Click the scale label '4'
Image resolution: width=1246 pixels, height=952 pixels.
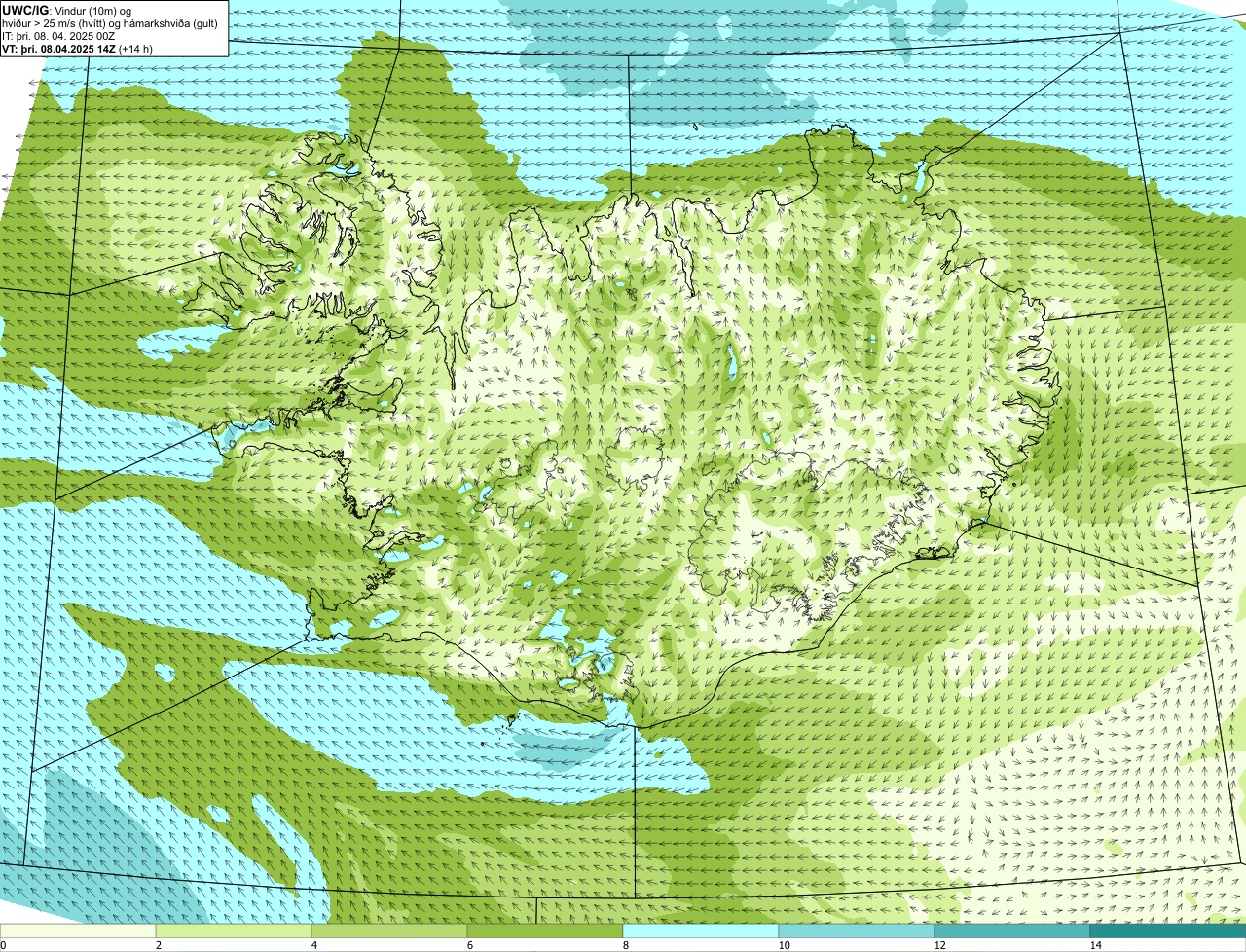click(x=313, y=945)
